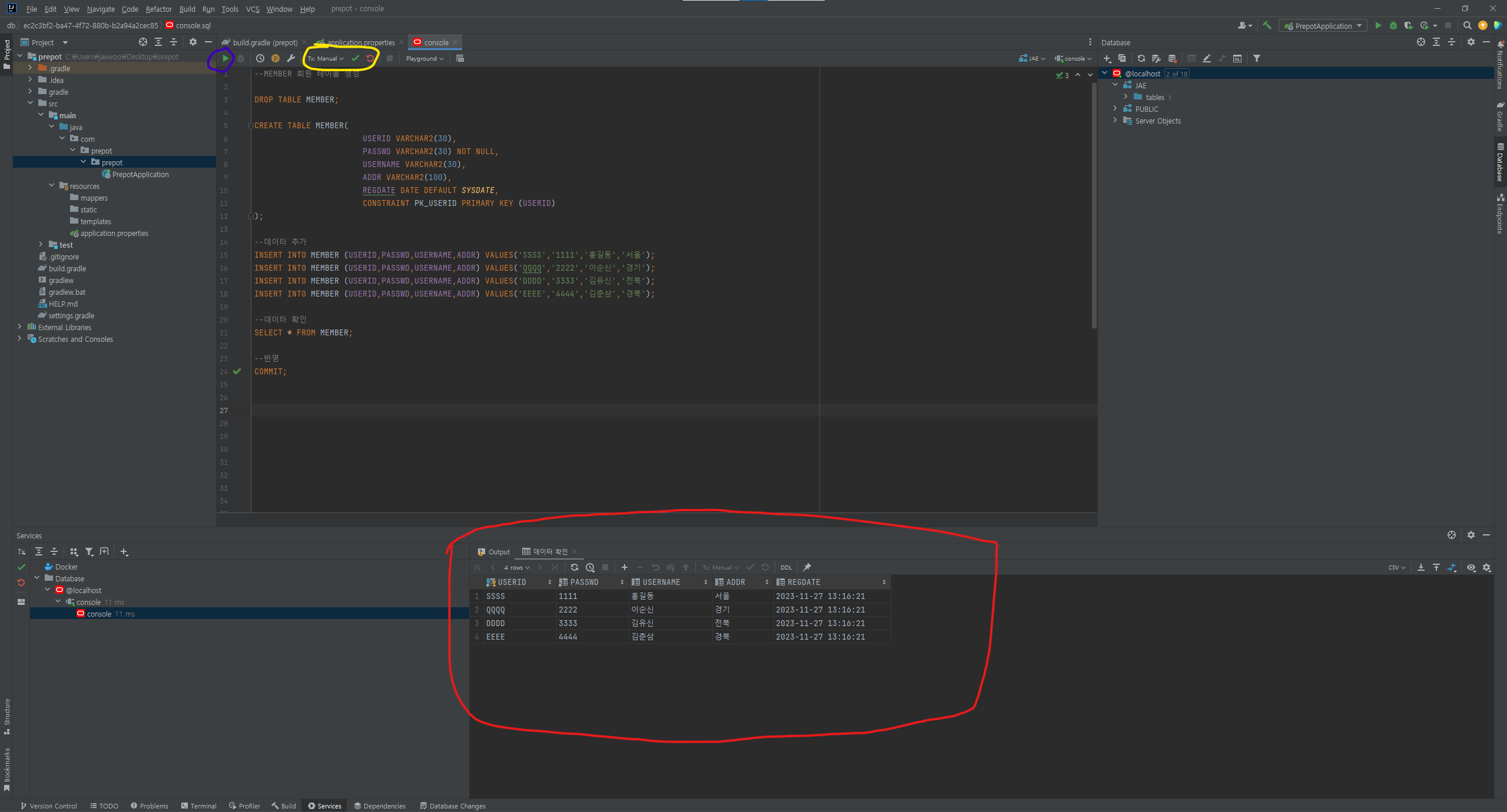Screen dimensions: 1507x812
Task: Click the Database panel filter funnel icon
Action: click(1257, 58)
